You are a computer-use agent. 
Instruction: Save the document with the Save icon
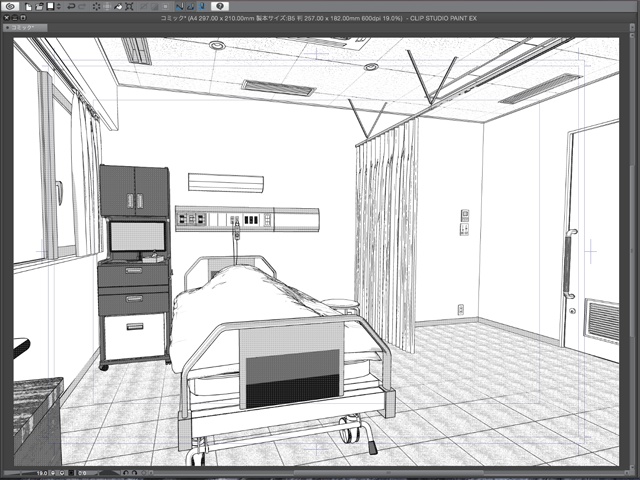pos(51,6)
